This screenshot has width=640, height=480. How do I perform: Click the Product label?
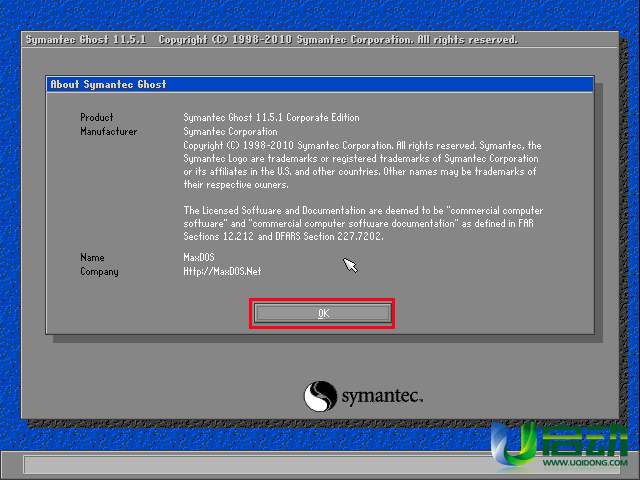(97, 118)
